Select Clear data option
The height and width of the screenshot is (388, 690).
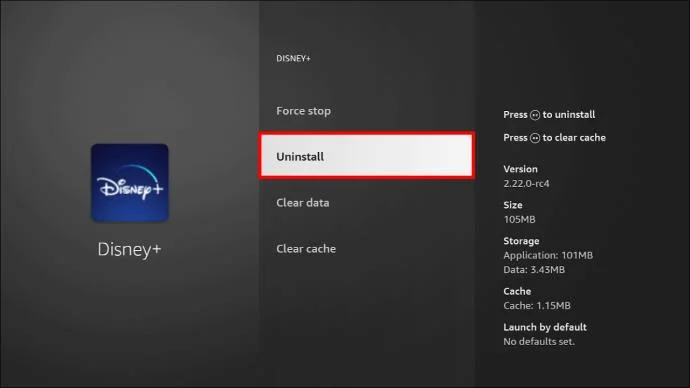303,203
